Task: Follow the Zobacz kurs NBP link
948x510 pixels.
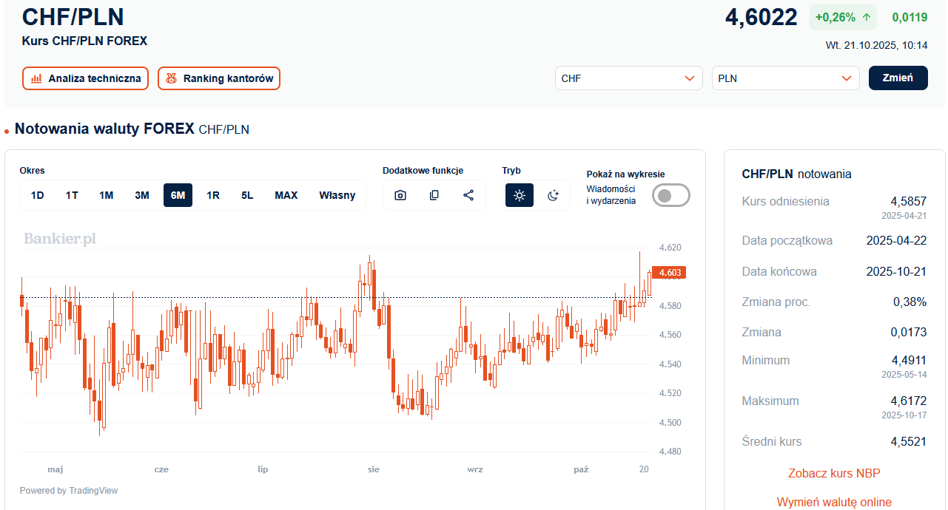Action: (x=834, y=473)
